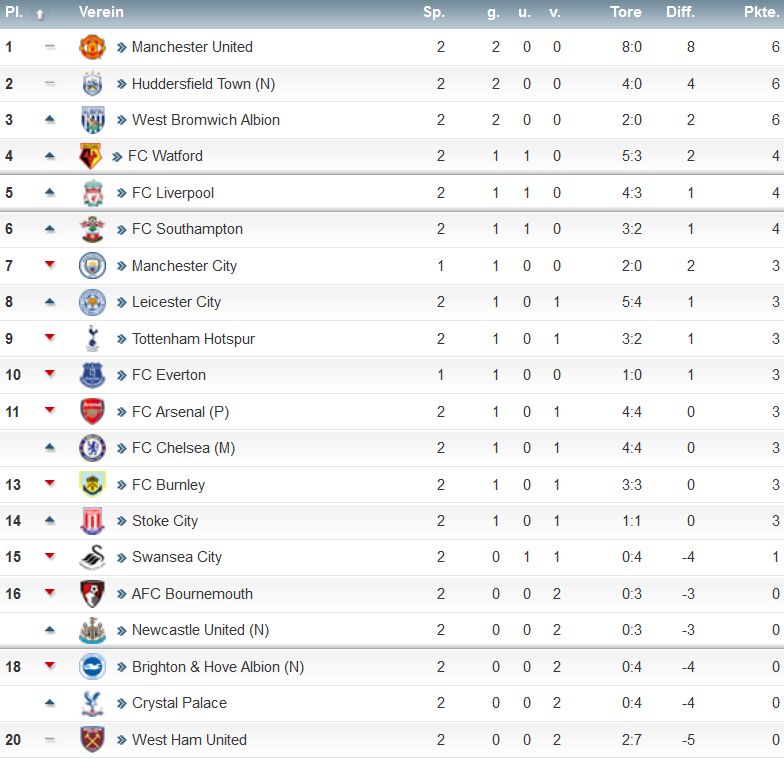Click the West Ham United crest
784x759 pixels.
tap(92, 740)
